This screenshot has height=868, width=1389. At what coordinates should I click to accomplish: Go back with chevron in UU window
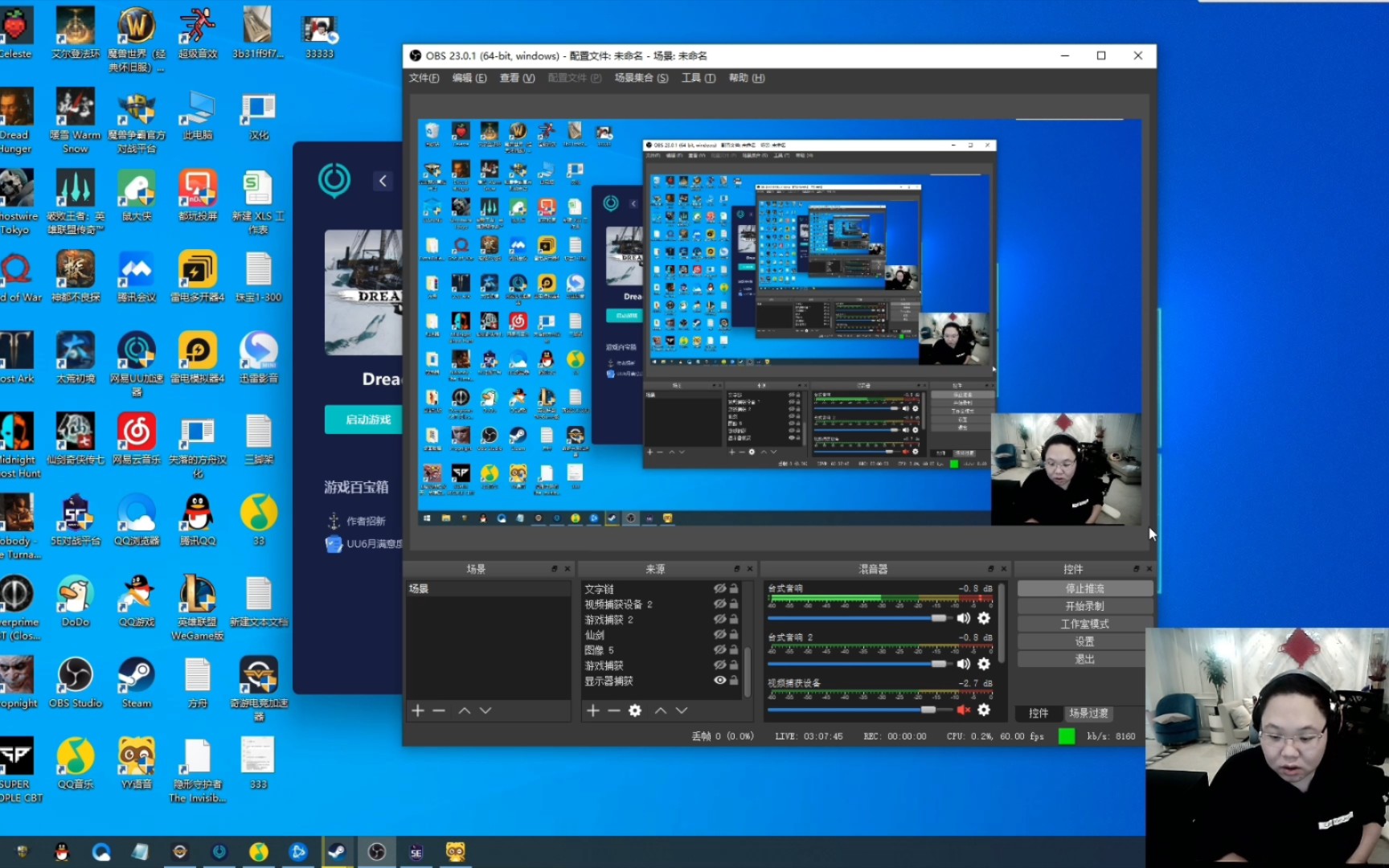click(383, 181)
